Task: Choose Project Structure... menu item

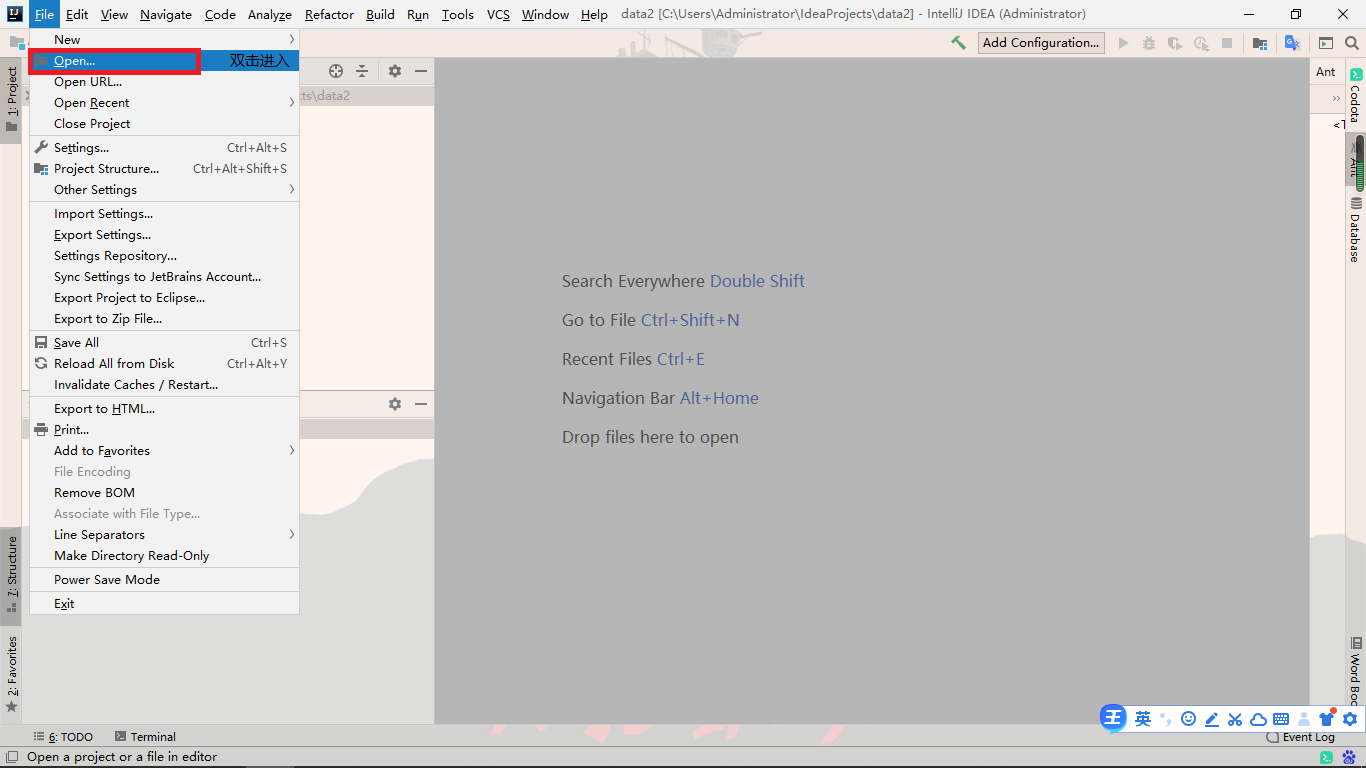Action: coord(164,169)
